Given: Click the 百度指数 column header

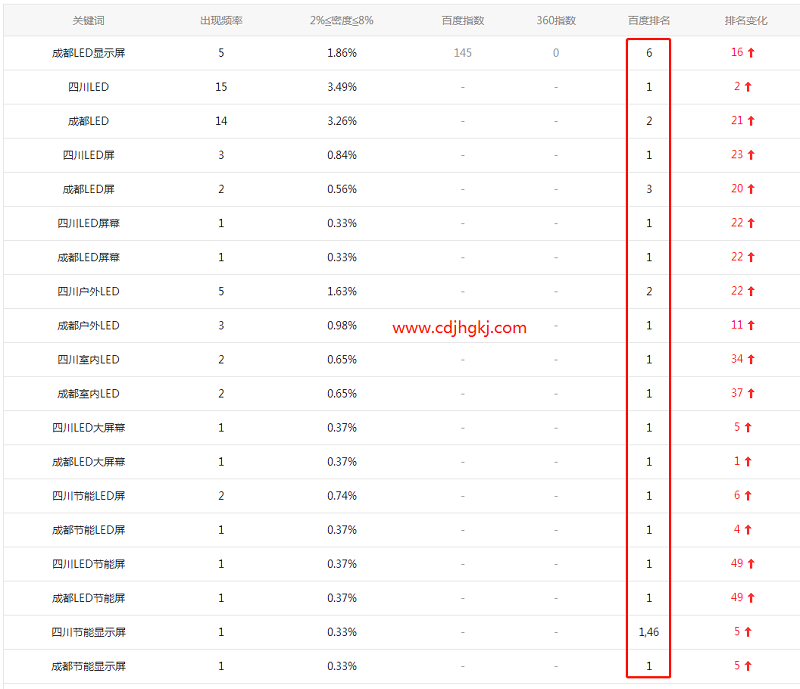Looking at the screenshot, I should (462, 20).
